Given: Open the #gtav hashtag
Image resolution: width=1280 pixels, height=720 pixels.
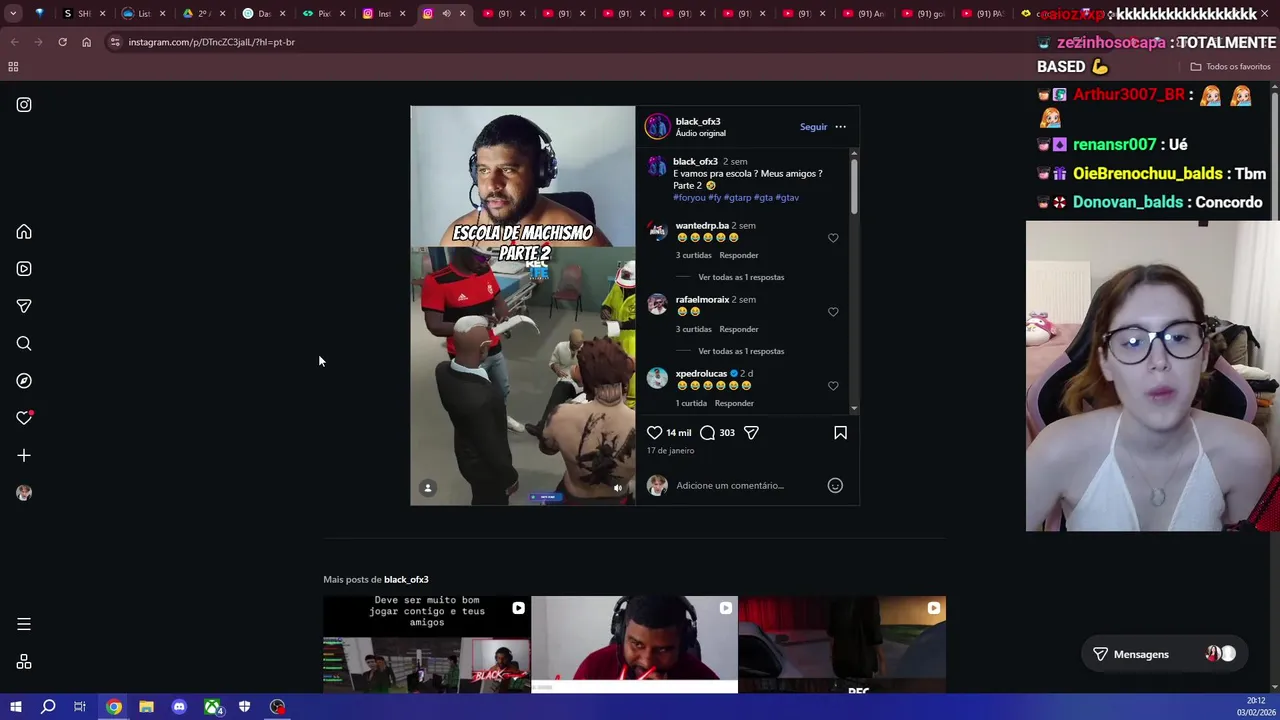Looking at the screenshot, I should 787,198.
